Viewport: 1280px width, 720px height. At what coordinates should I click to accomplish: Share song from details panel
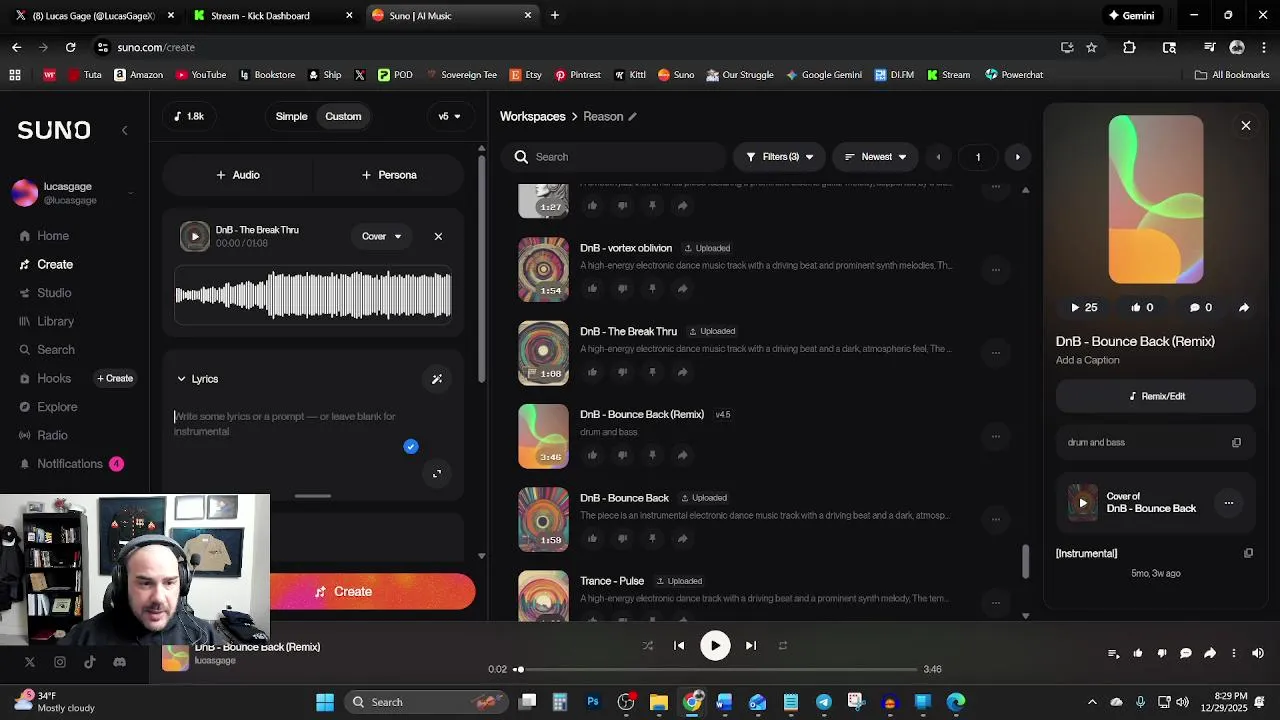[x=1244, y=308]
